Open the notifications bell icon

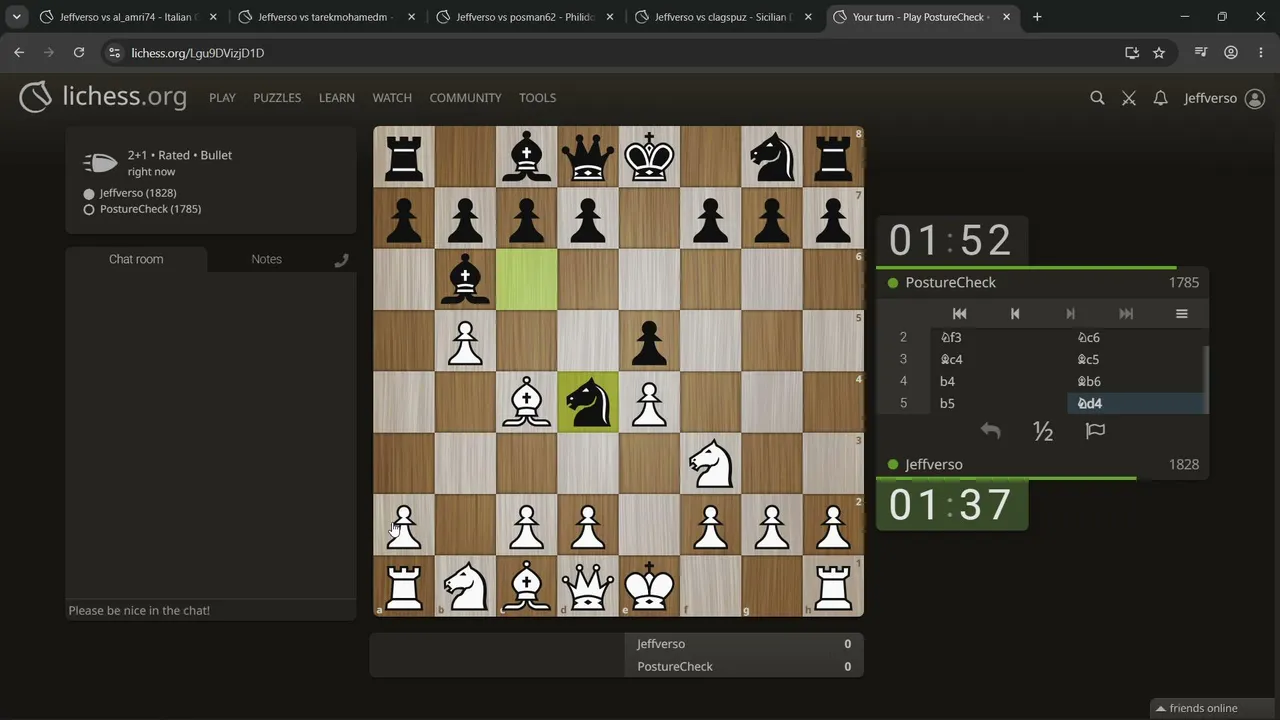click(x=1160, y=98)
